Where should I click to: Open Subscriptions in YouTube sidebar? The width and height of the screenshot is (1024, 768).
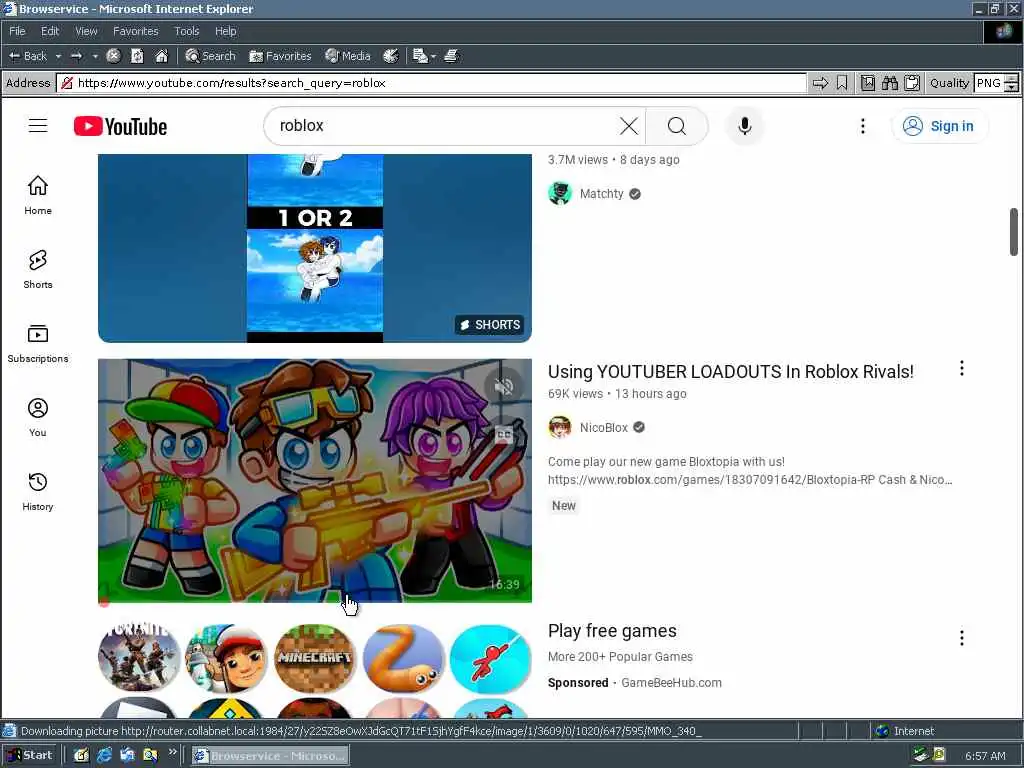(38, 344)
